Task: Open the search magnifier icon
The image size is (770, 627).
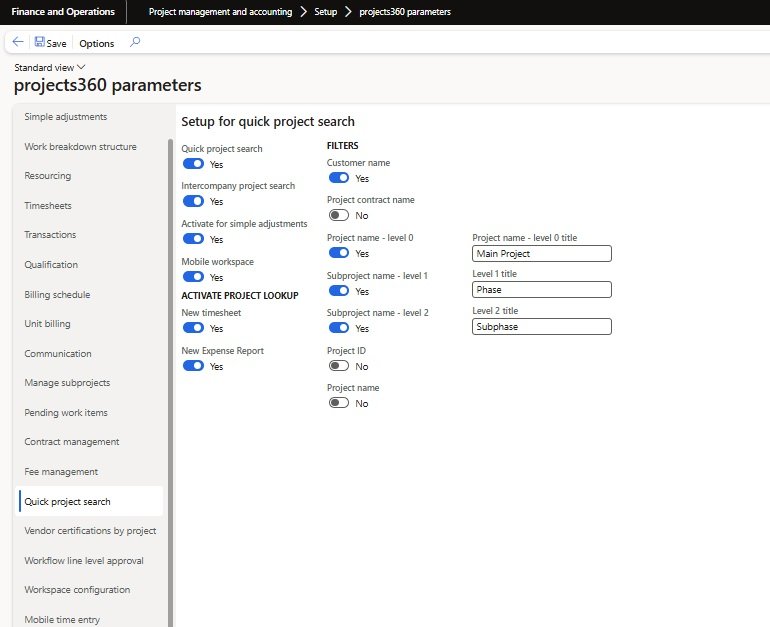Action: [x=136, y=43]
